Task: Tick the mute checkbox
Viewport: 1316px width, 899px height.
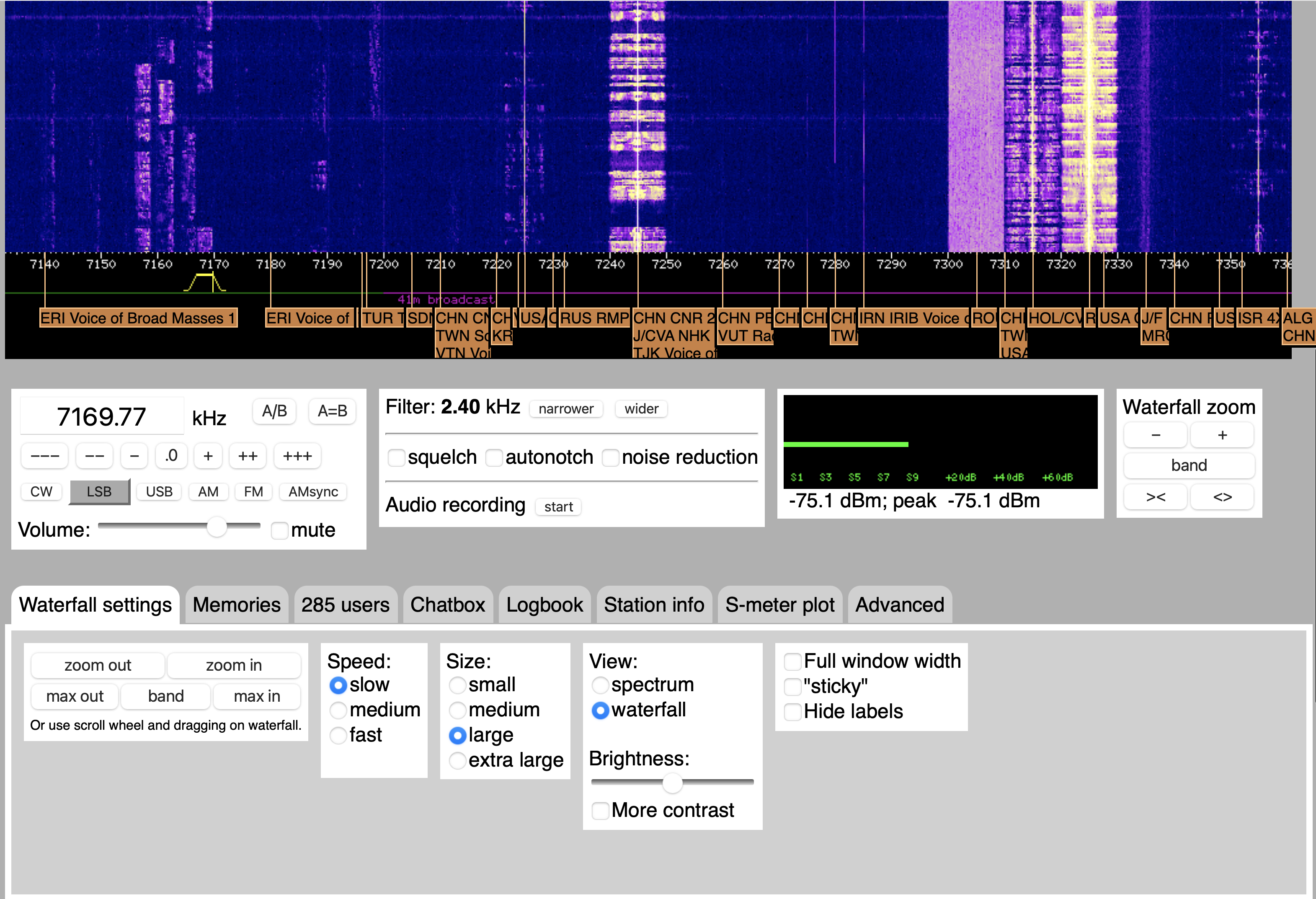Action: tap(280, 530)
